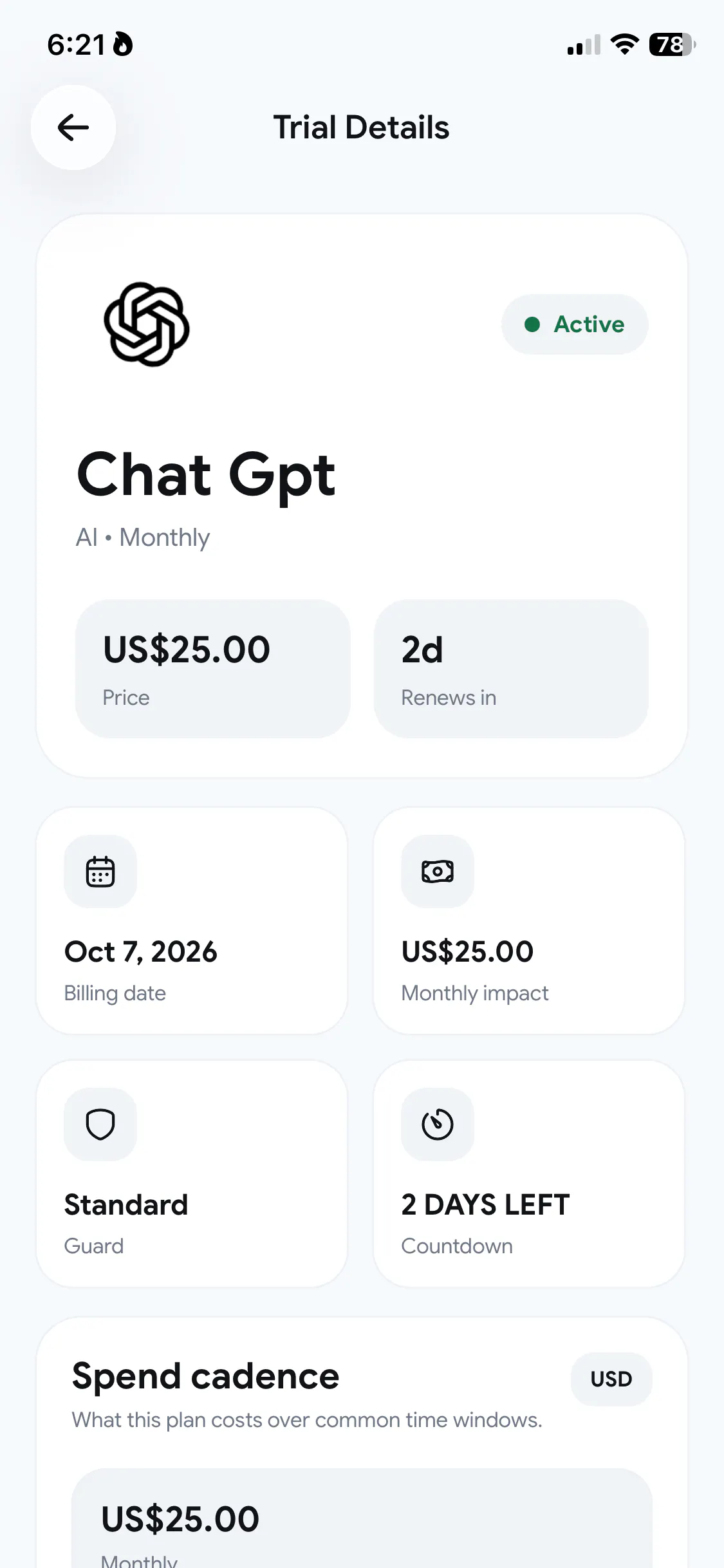Viewport: 724px width, 1568px height.
Task: Tap the Chat Gpt subscription title
Action: click(x=206, y=476)
